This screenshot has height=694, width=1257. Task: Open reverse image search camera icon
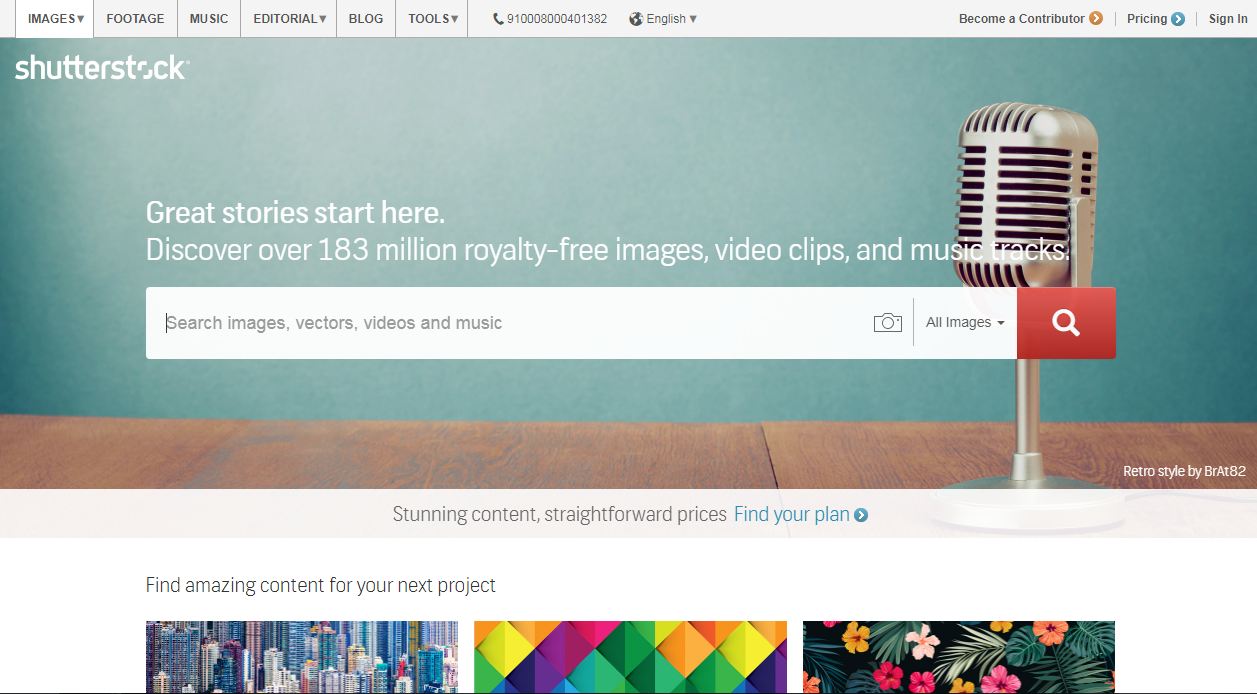(887, 323)
